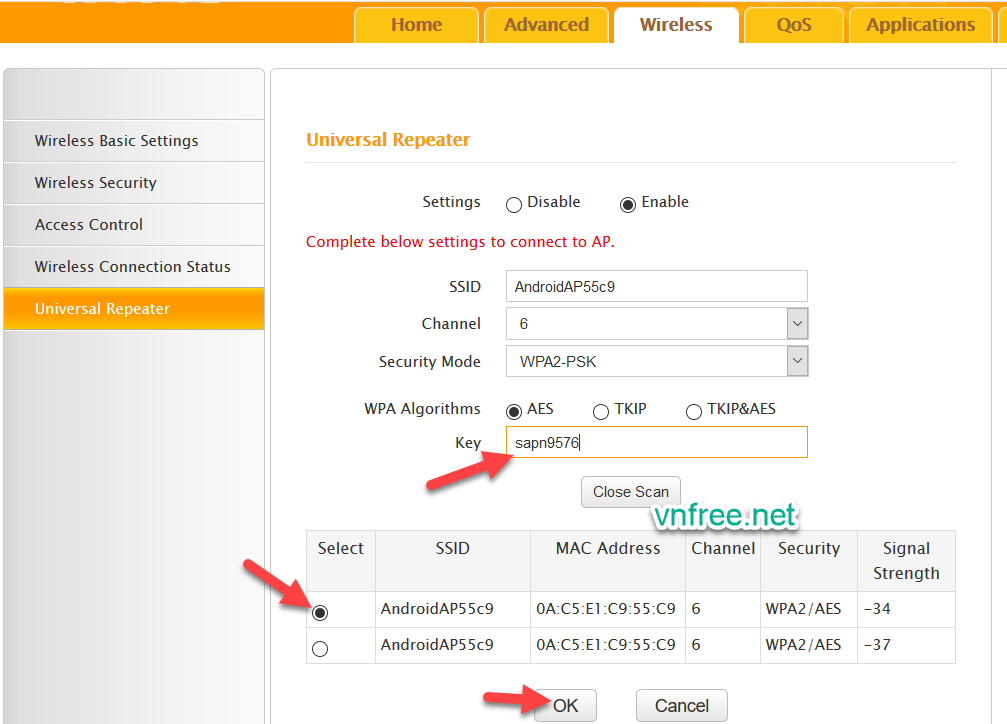1007x724 pixels.
Task: Go to the Applications tab
Action: [920, 25]
